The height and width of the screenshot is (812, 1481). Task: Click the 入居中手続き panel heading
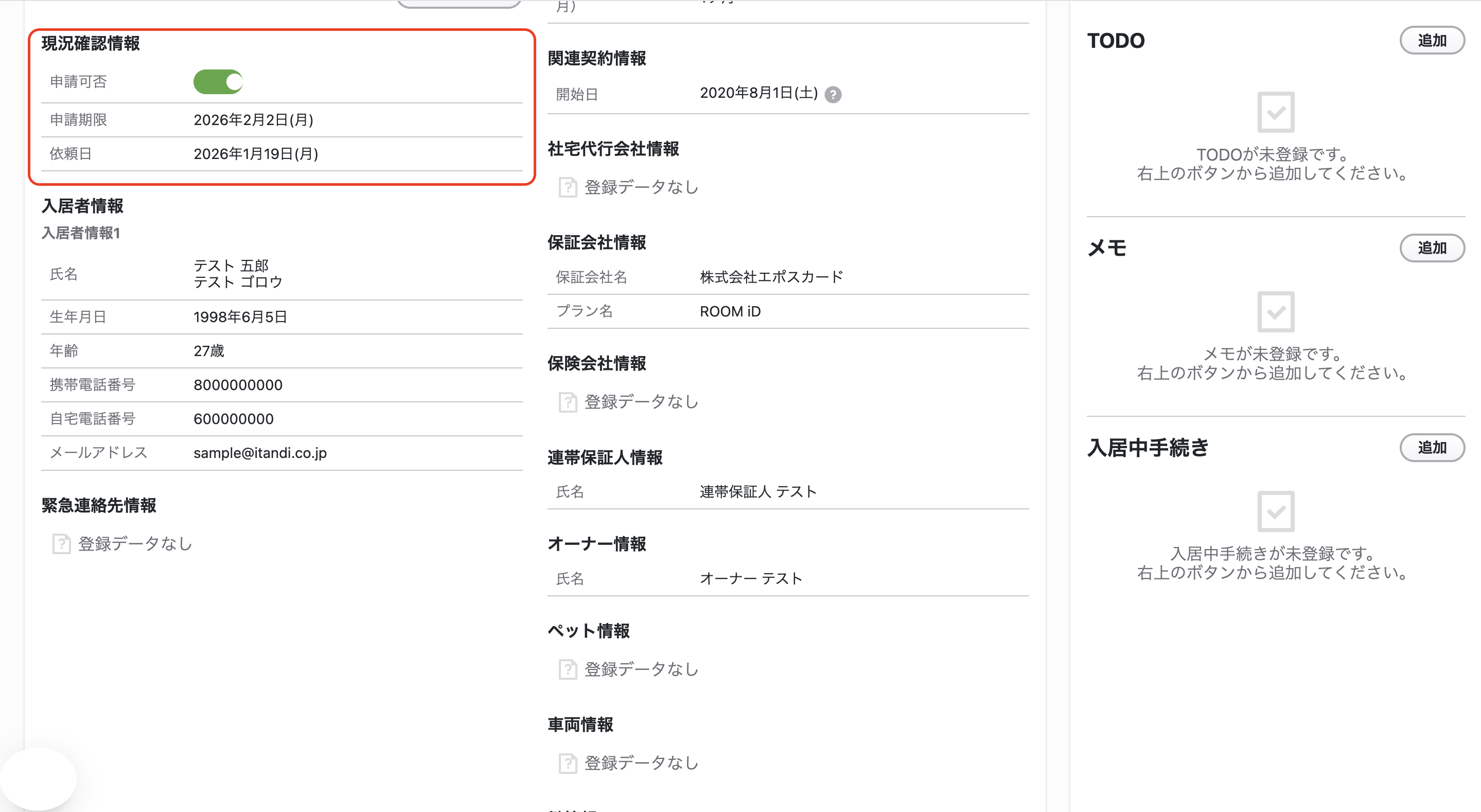pos(1148,447)
